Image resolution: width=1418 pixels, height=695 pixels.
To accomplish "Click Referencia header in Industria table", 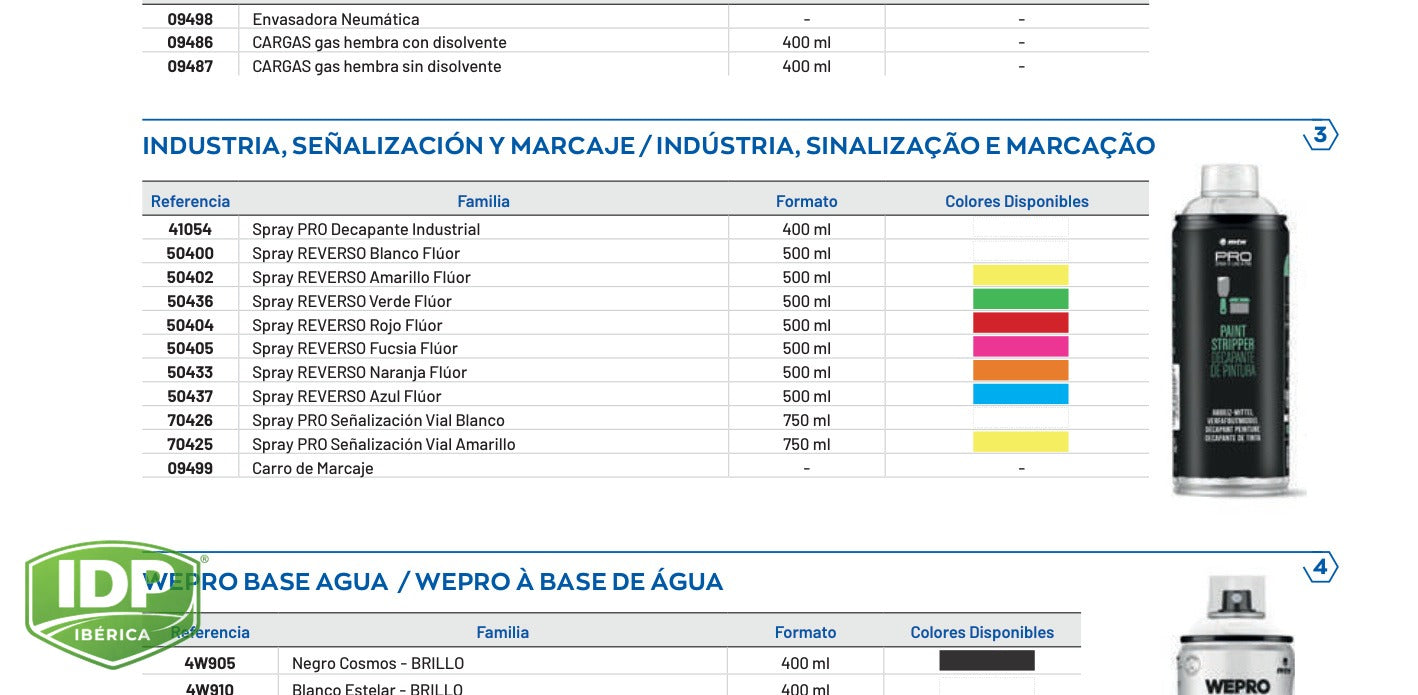I will pos(190,201).
